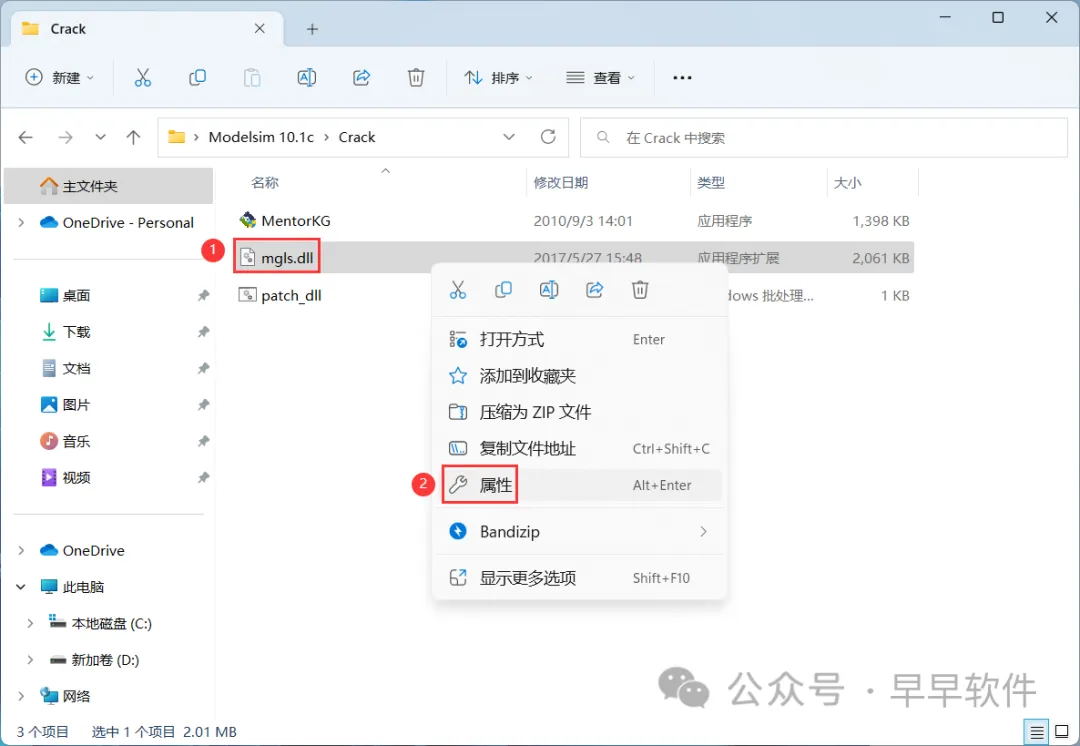Viewport: 1080px width, 746px height.
Task: Click the pin icon next to 文档
Action: tap(203, 369)
